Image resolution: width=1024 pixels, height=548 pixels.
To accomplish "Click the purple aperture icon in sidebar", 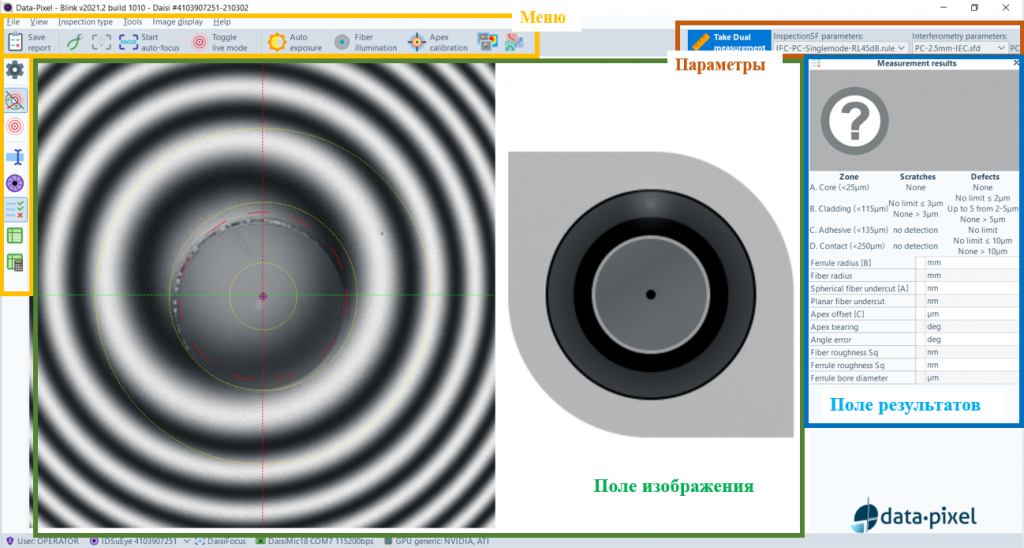I will [15, 183].
